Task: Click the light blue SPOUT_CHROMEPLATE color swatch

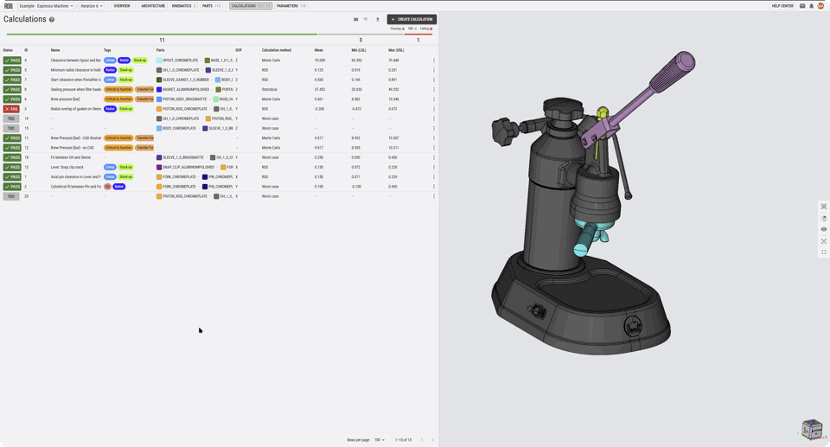Action: coord(159,60)
